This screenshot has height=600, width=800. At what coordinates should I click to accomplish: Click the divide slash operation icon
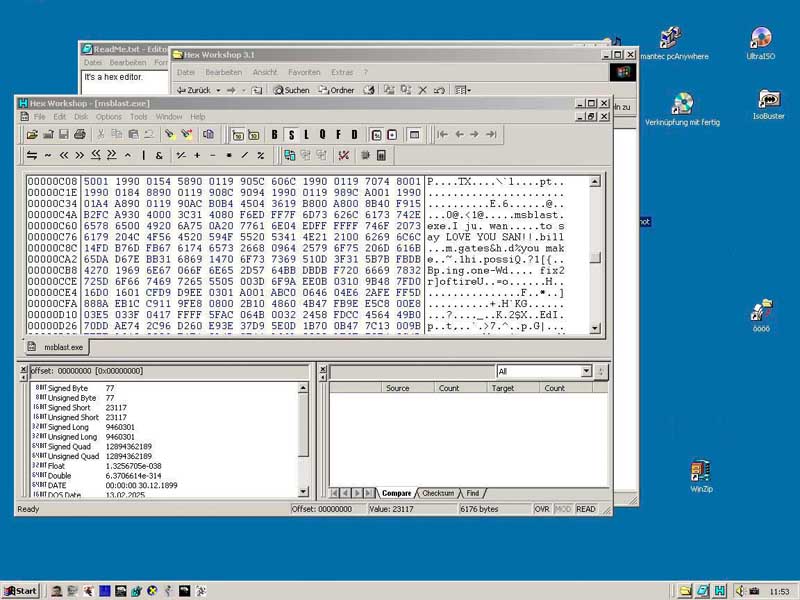(245, 156)
